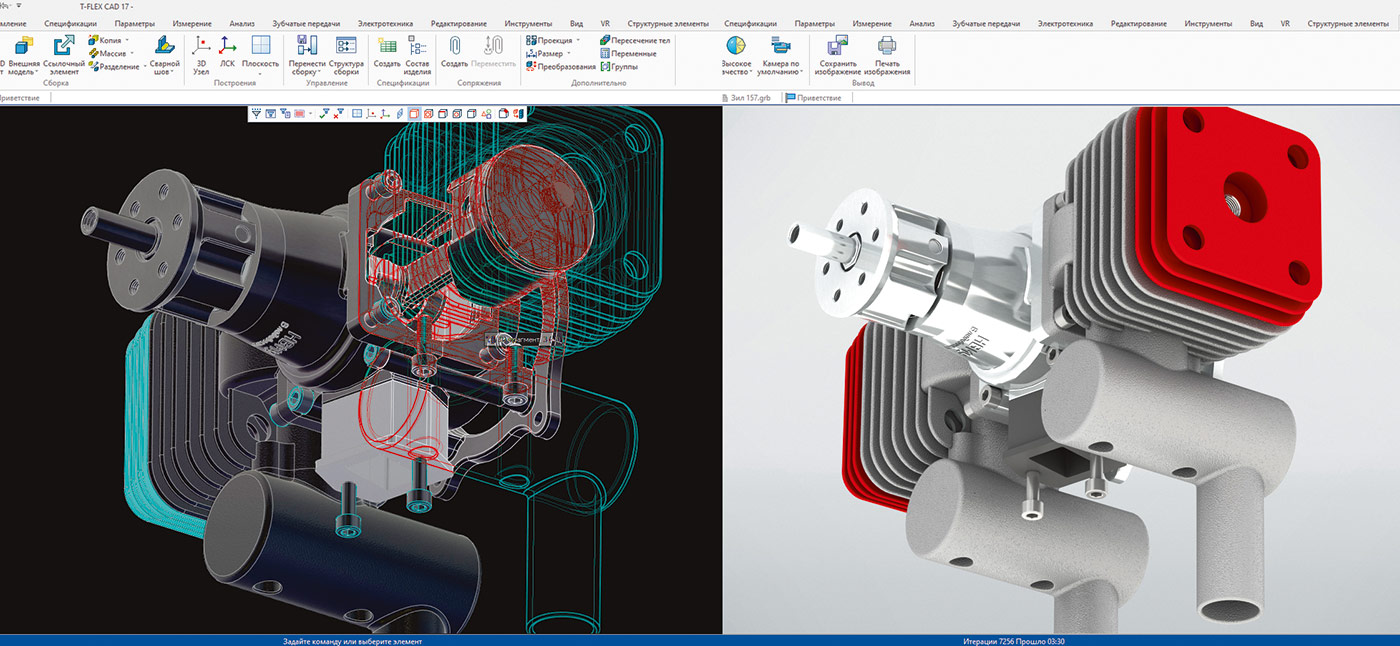The width and height of the screenshot is (1400, 646).
Task: Select the 3D Узел construction tool
Action: click(201, 55)
